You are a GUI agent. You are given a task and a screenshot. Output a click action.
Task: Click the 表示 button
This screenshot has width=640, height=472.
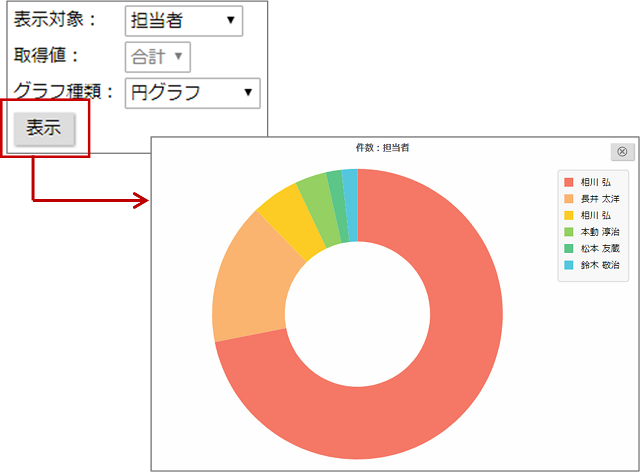point(44,129)
